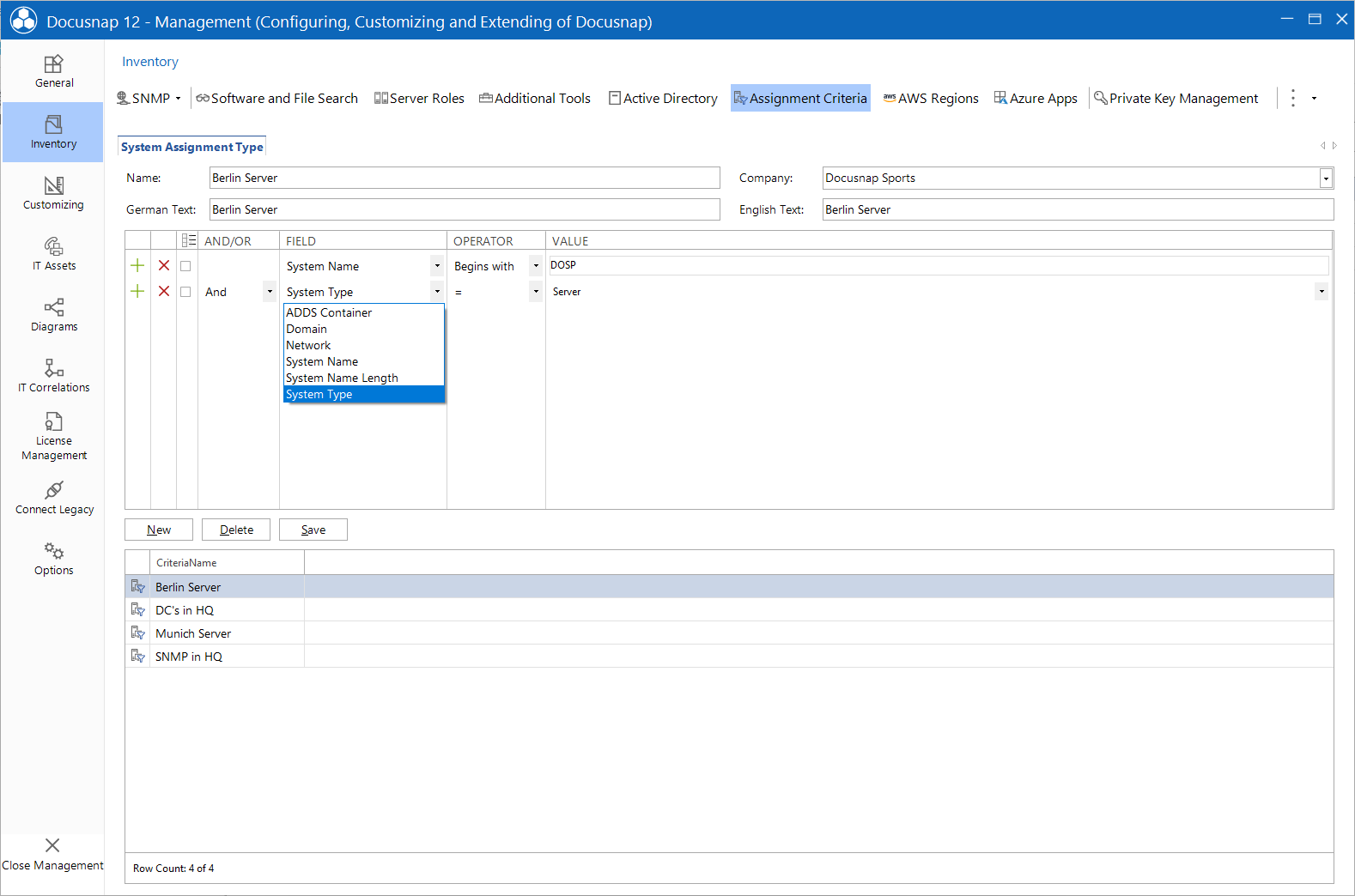Open Diagrams sidebar section
1355x896 pixels.
point(53,315)
